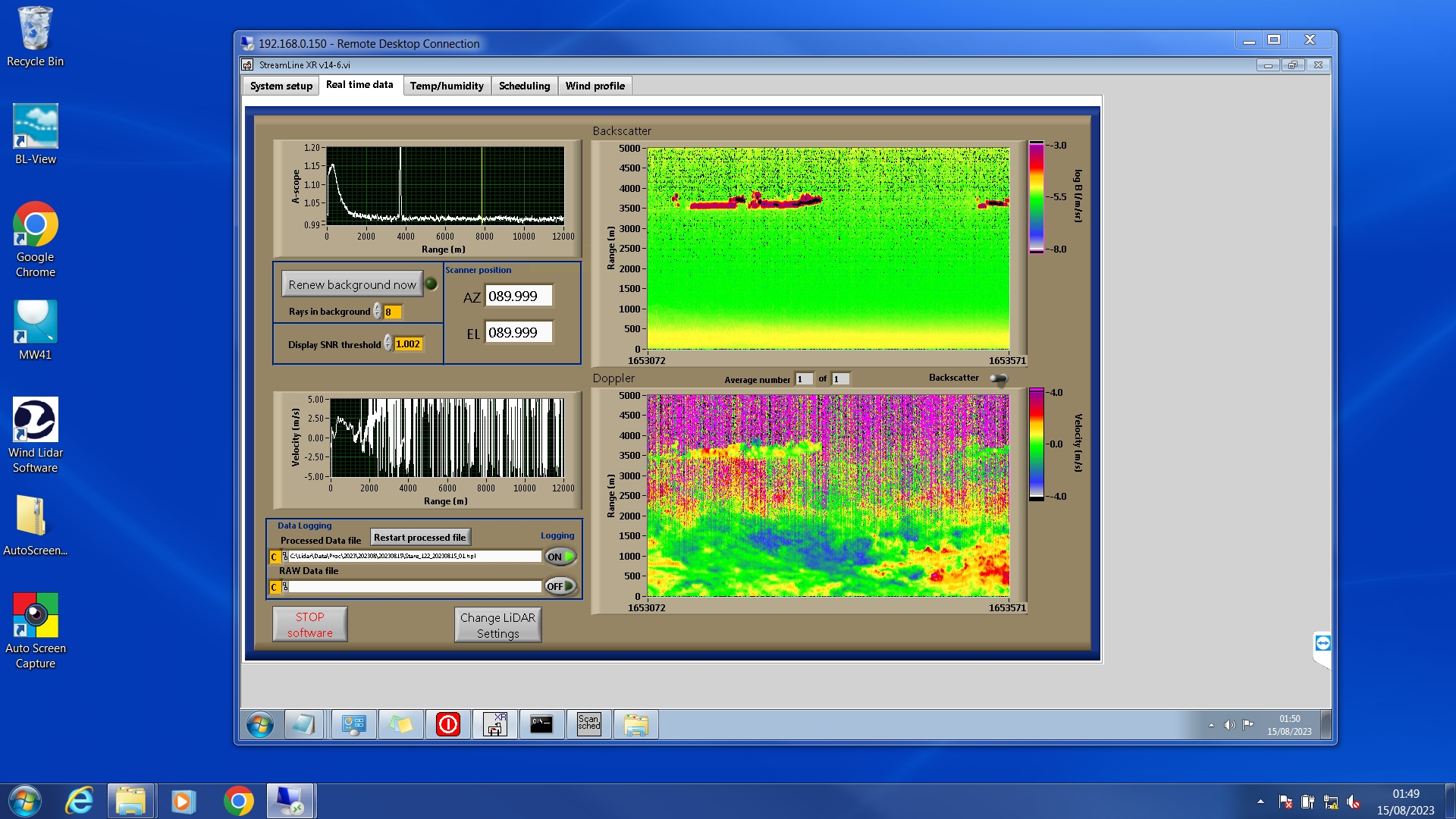Viewport: 1456px width, 819px height.
Task: Open sticky notes in remote taskbar
Action: [401, 724]
